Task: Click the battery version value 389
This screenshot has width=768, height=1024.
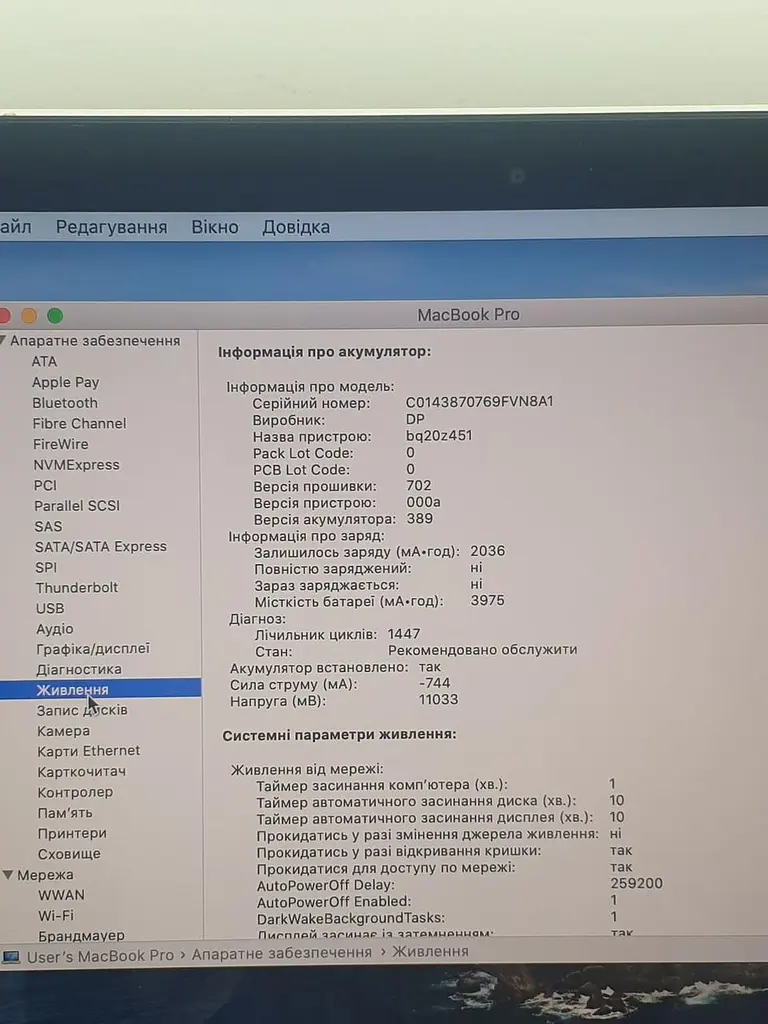Action: pyautogui.click(x=419, y=519)
